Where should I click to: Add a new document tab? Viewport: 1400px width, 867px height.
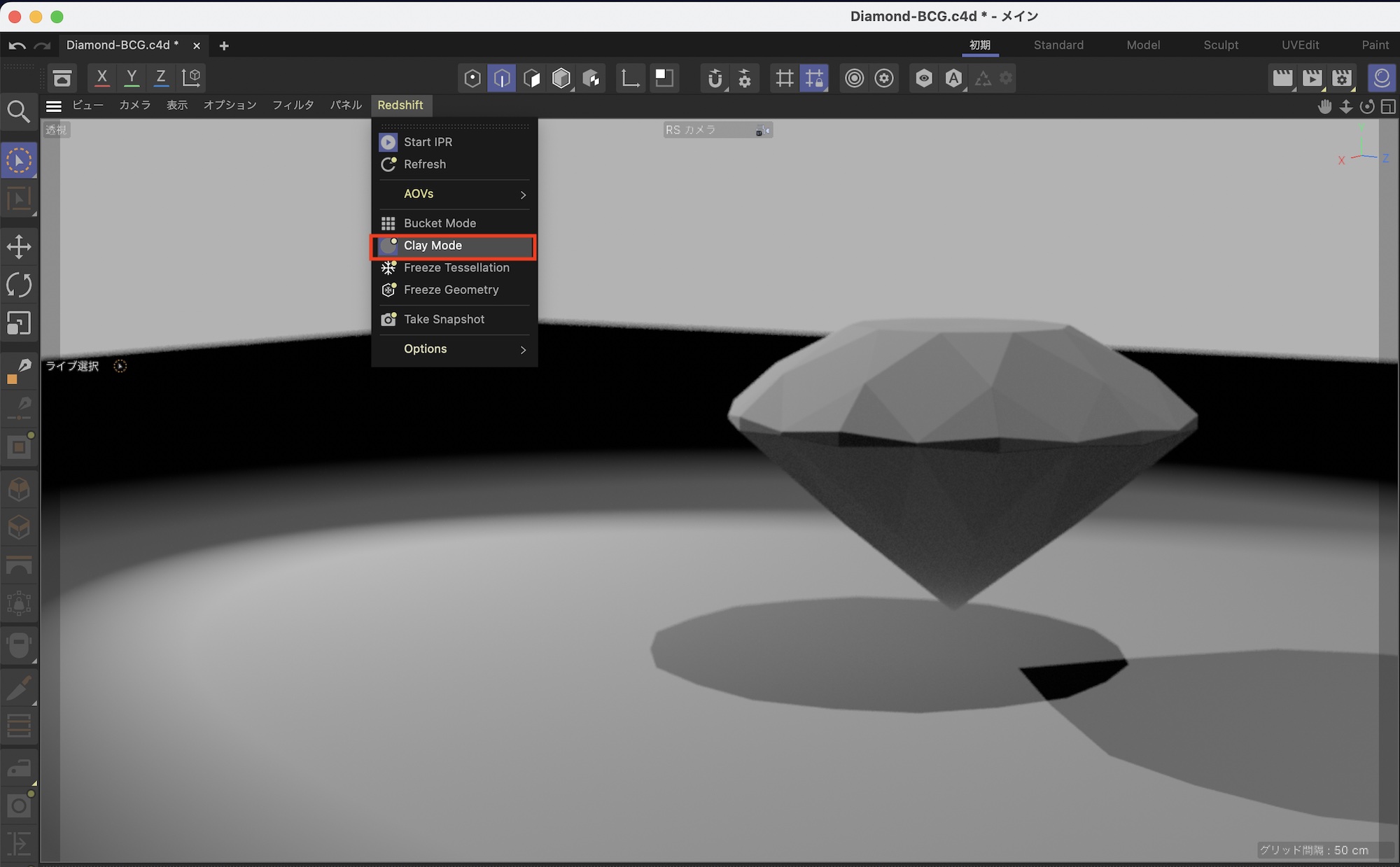pos(224,46)
